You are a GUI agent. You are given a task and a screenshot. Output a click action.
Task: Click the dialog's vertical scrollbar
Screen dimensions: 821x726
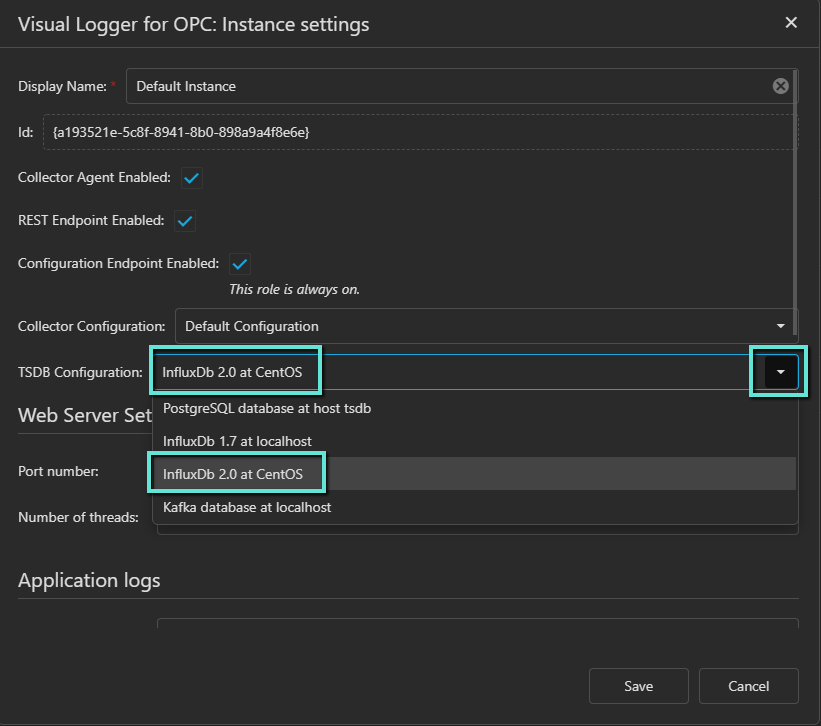pyautogui.click(x=795, y=200)
